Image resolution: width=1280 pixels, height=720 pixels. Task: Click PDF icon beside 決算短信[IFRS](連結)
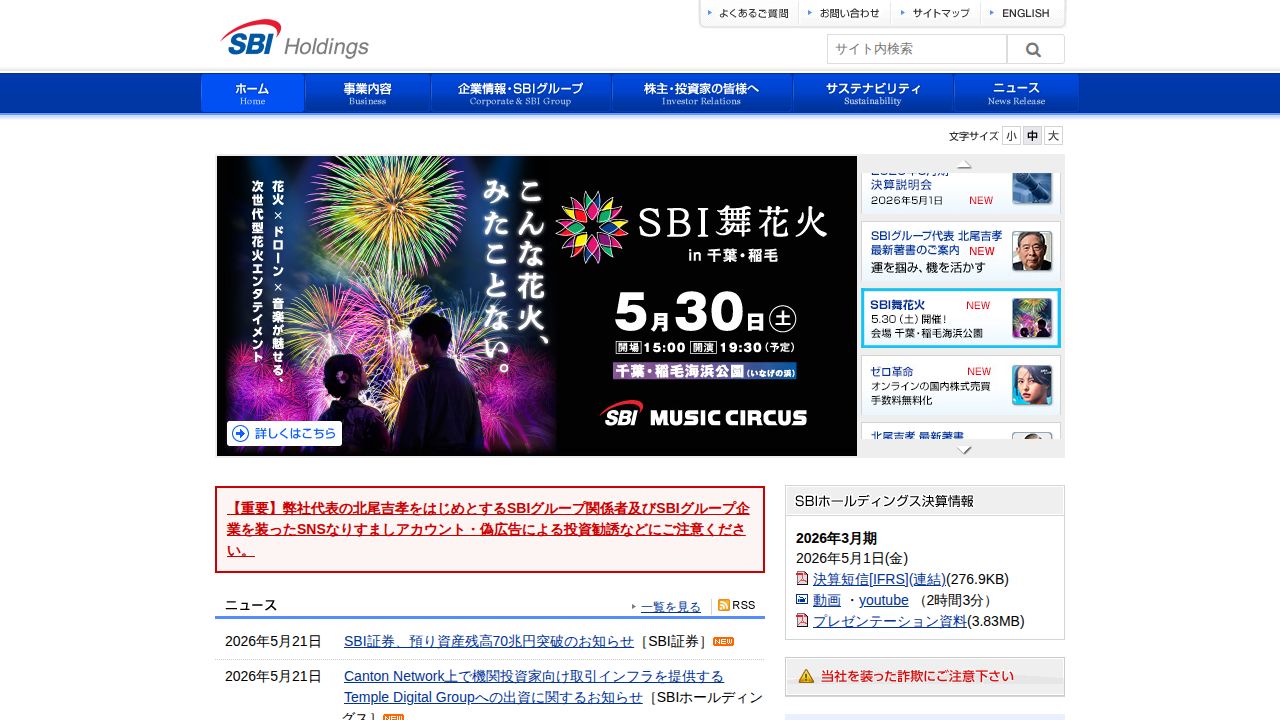pyautogui.click(x=802, y=579)
